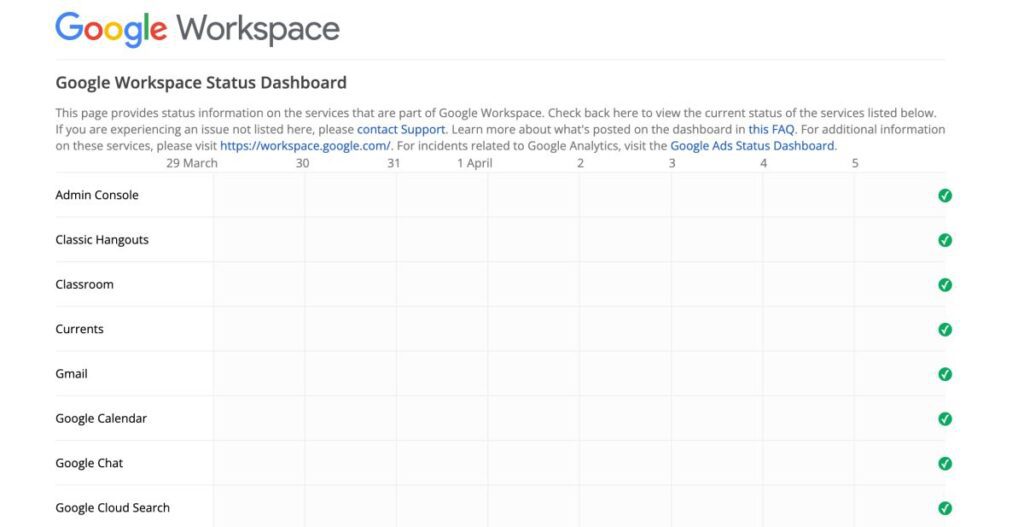Click the Gmail service row label
Viewport: 1024px width, 527px height.
[72, 374]
